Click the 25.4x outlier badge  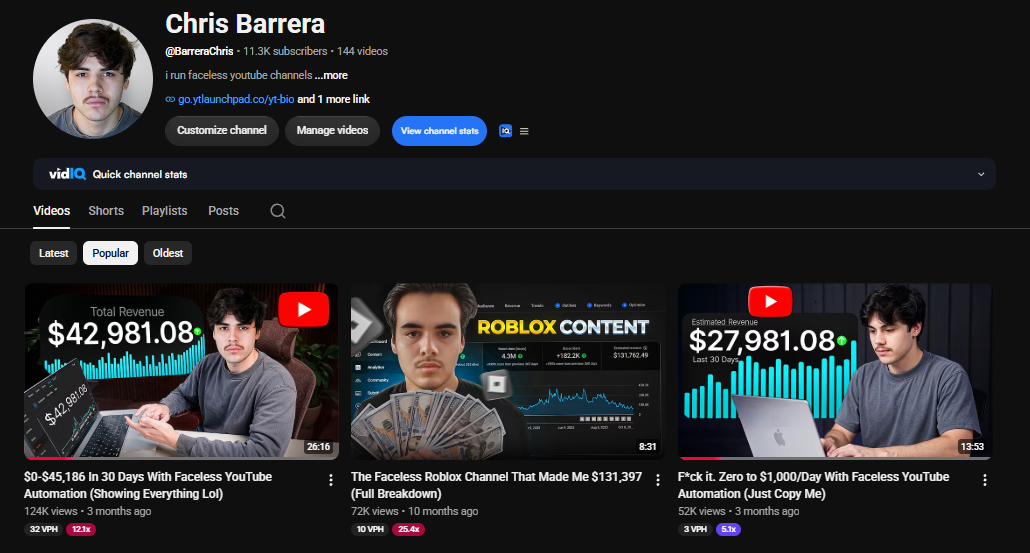tap(409, 529)
